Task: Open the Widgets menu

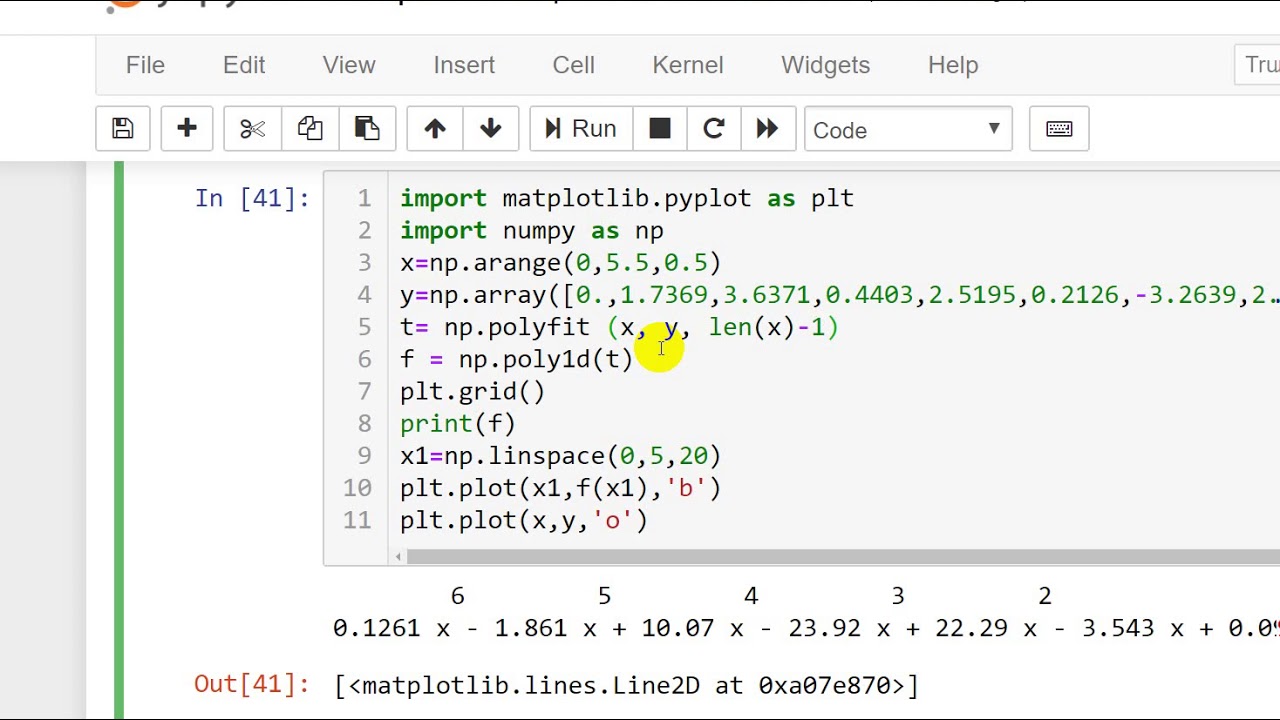Action: click(x=826, y=65)
